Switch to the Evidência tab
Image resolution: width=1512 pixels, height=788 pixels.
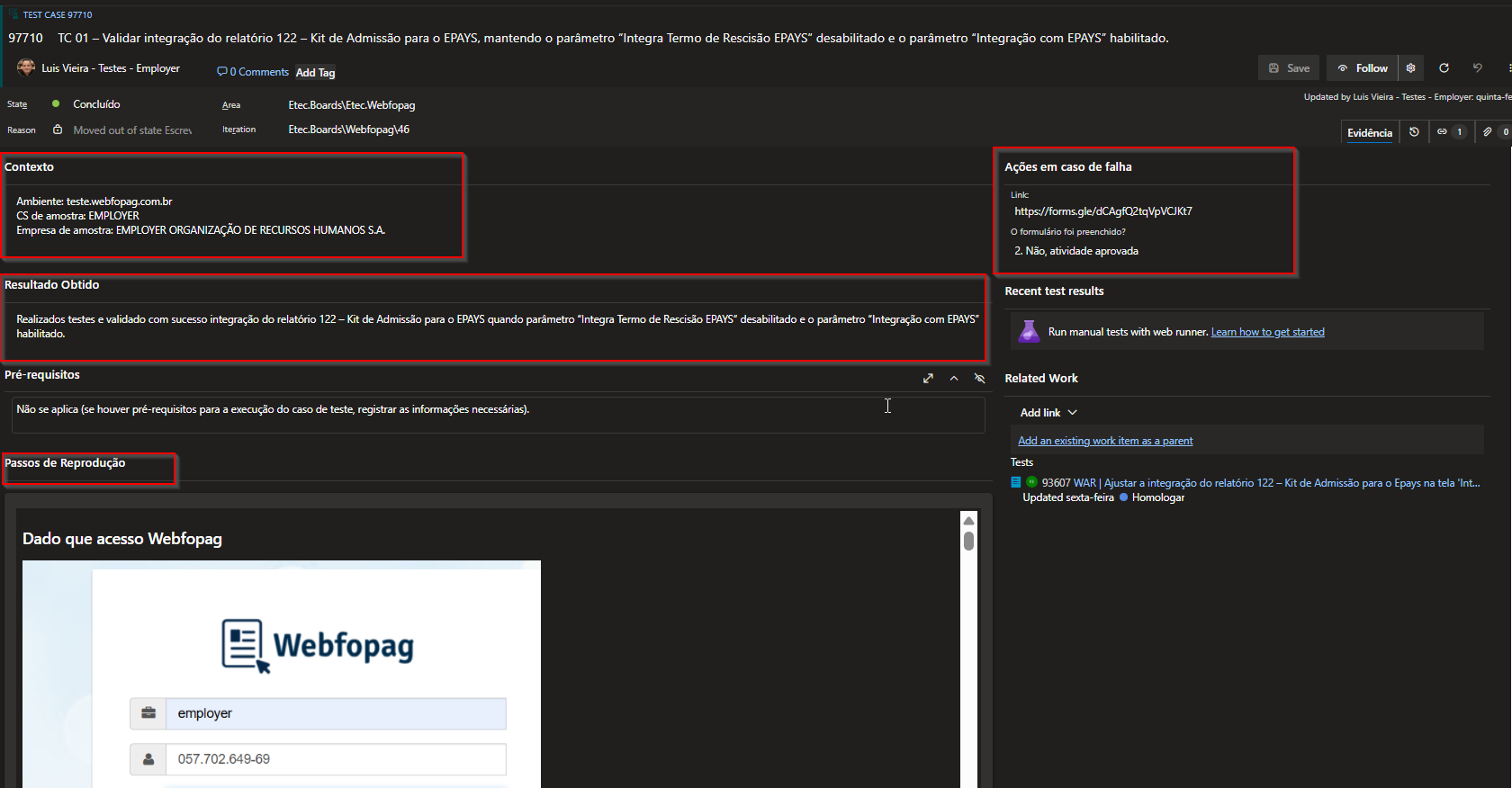click(x=1369, y=133)
